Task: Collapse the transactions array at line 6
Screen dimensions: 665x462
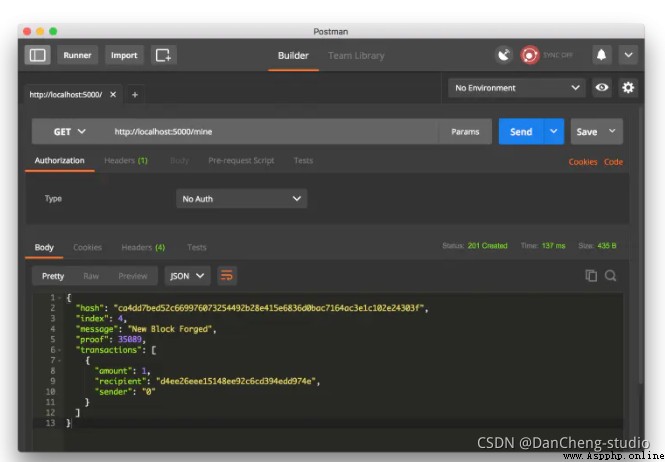Action: [60, 350]
